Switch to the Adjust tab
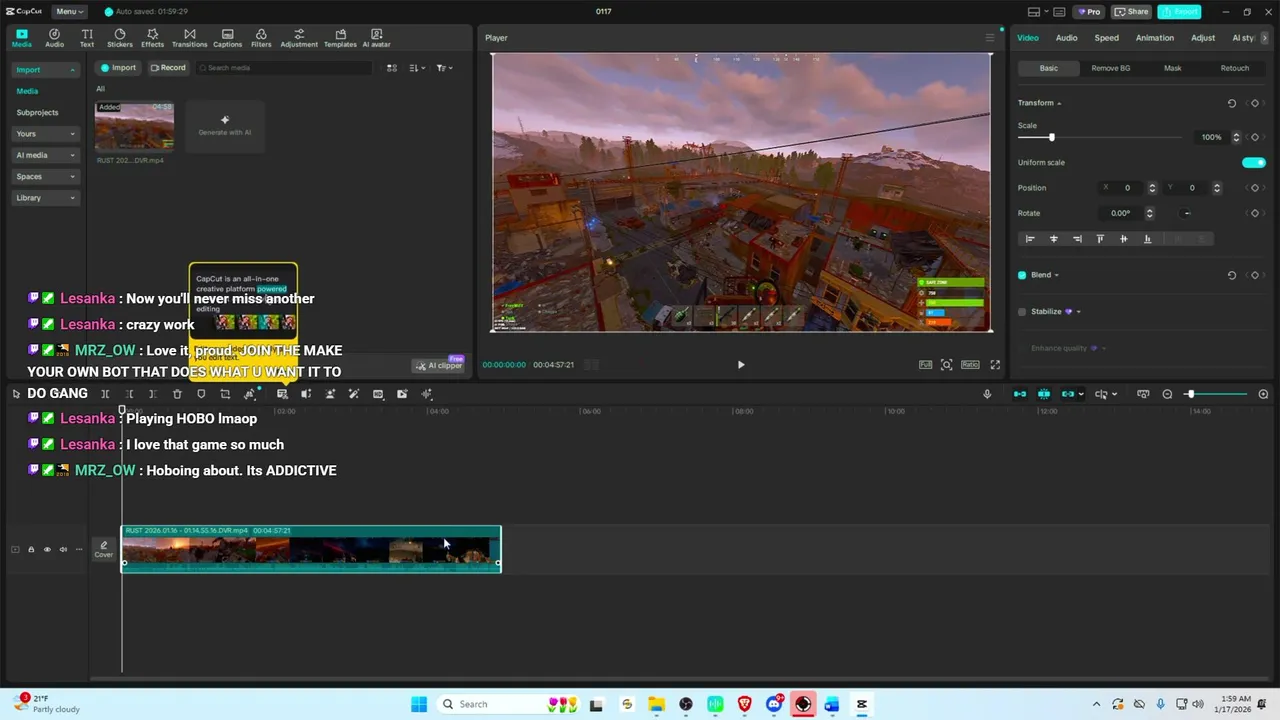This screenshot has height=720, width=1280. [1203, 38]
